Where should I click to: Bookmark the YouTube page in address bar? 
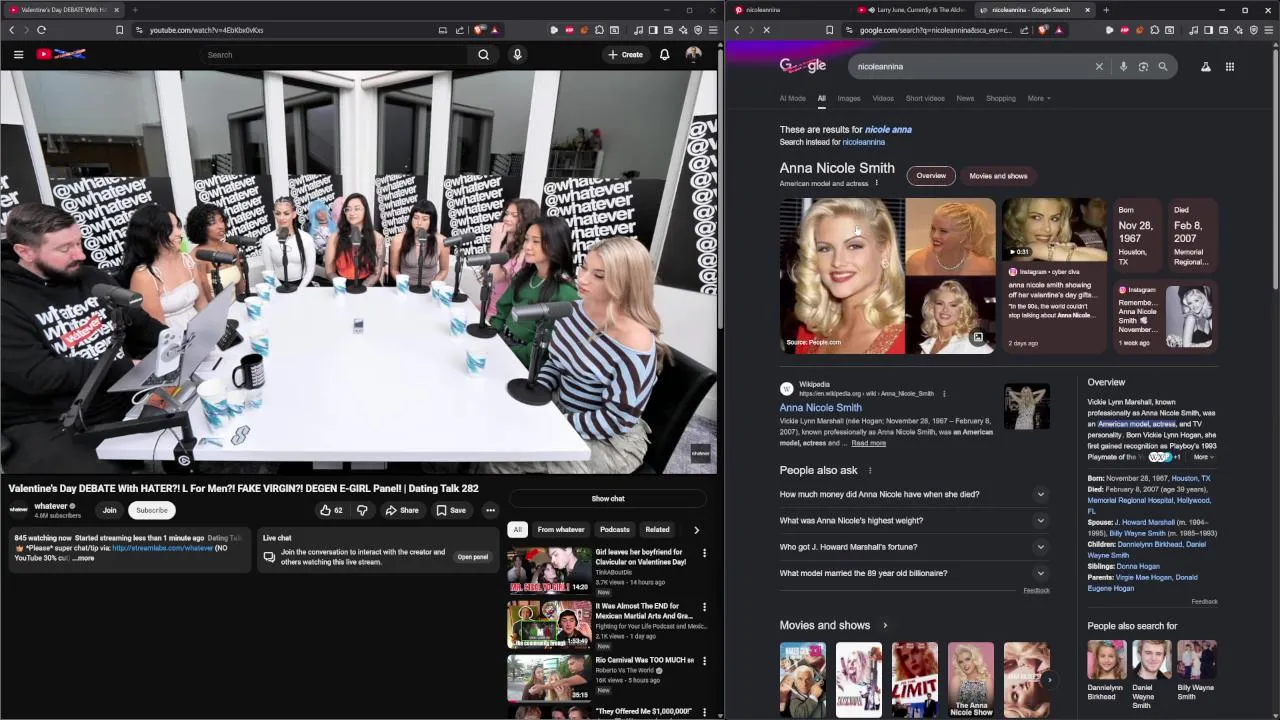point(119,30)
